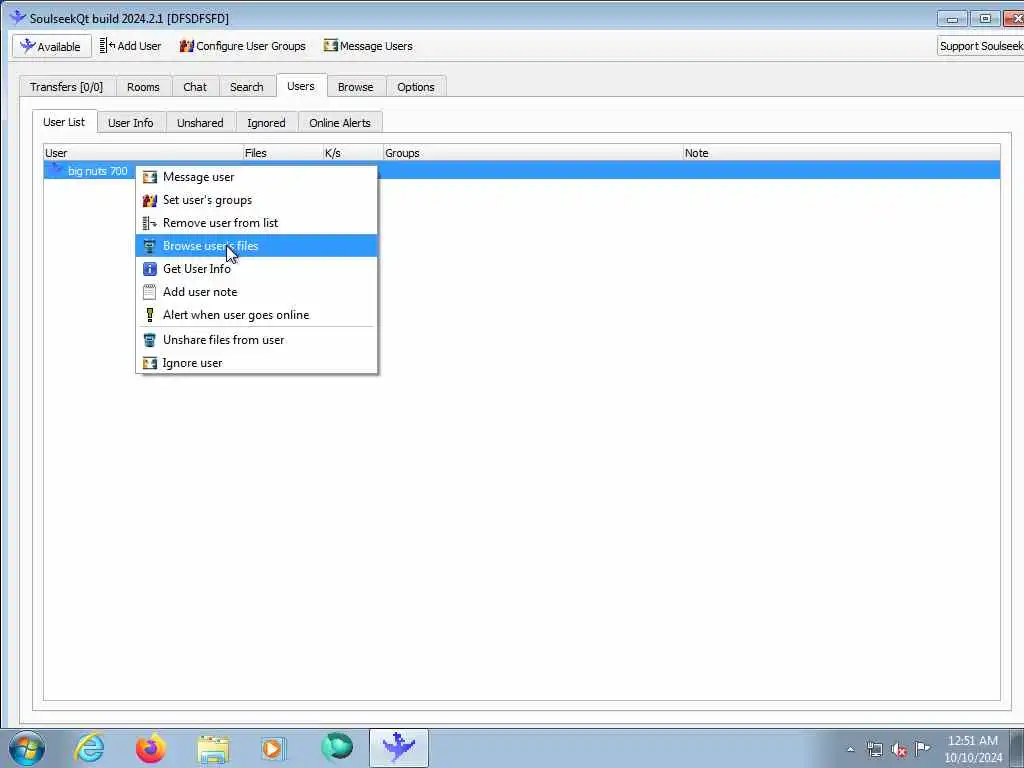Open Configure User Groups
The height and width of the screenshot is (768, 1024).
242,46
